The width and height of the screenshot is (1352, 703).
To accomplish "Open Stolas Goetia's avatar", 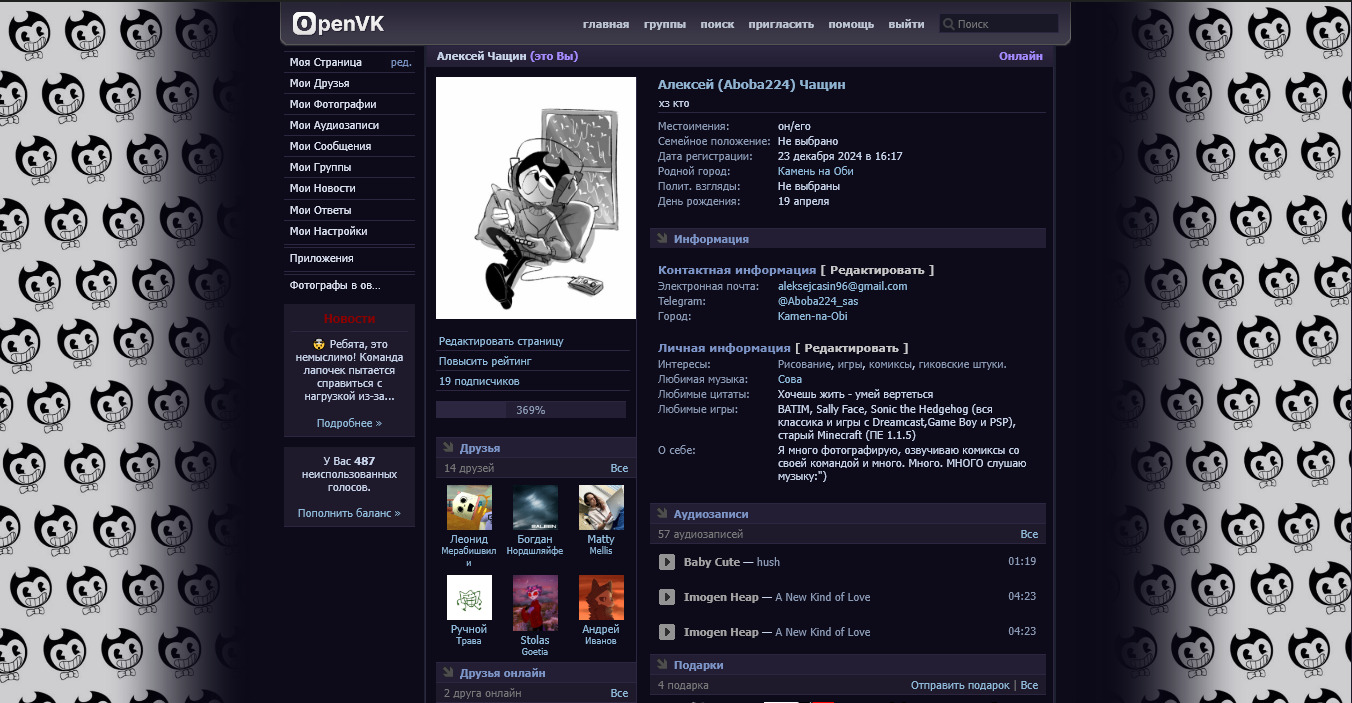I will (535, 602).
